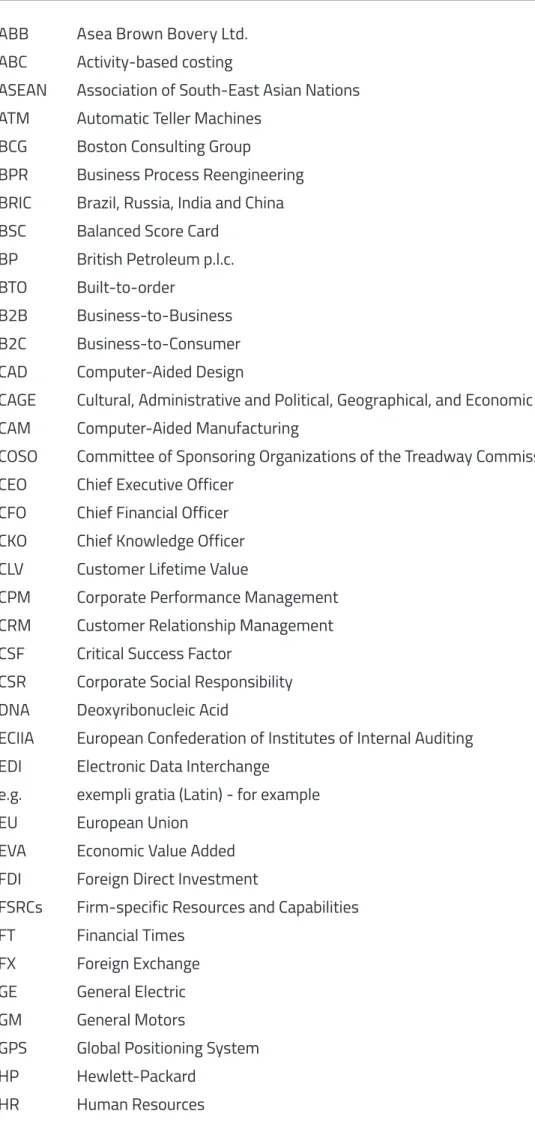Click the ECIIA abbreviation
Viewport: 535px width, 1132px height.
(x=17, y=739)
